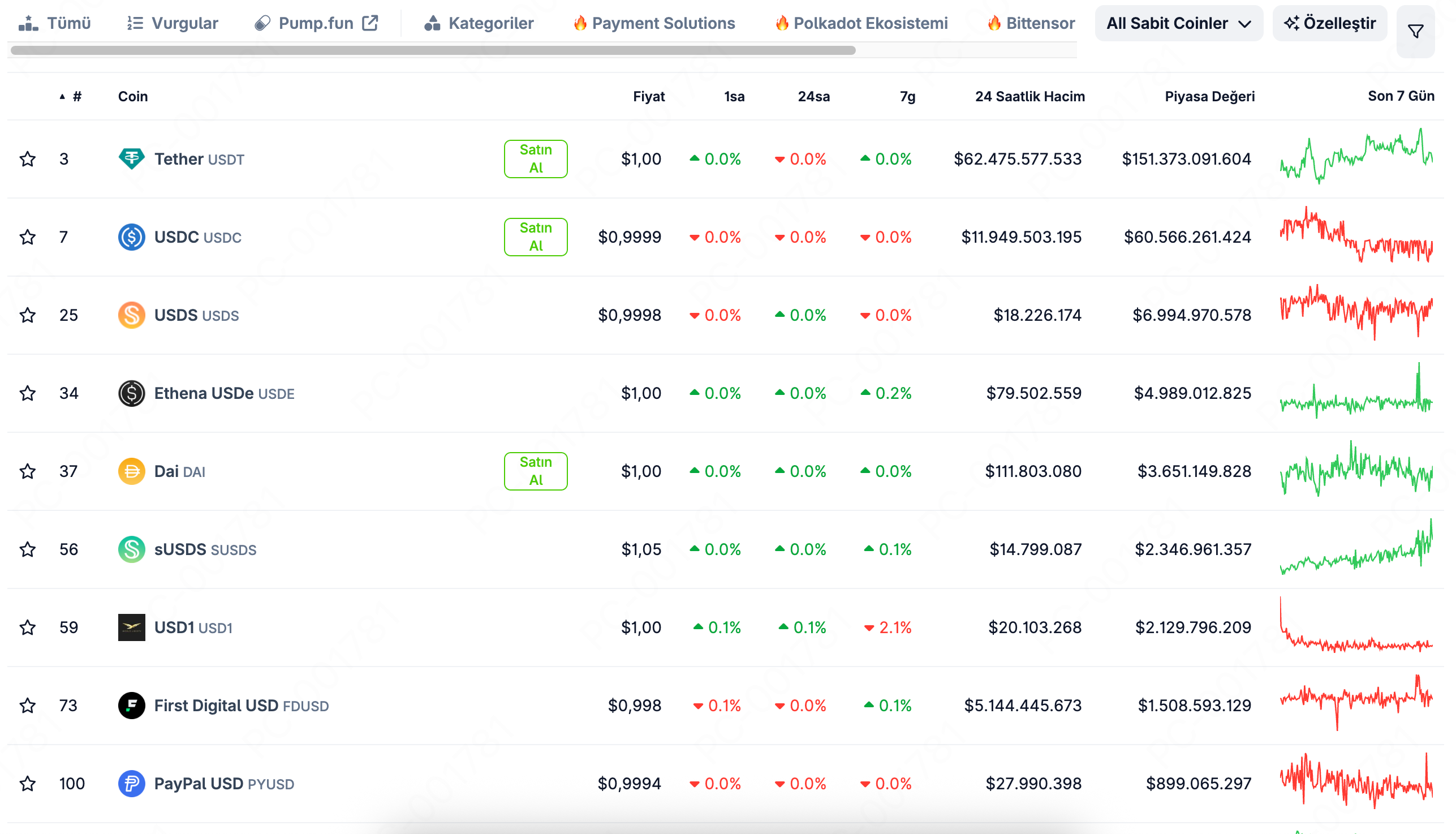Star the First Digital USD row
The image size is (1456, 834).
pyautogui.click(x=28, y=706)
